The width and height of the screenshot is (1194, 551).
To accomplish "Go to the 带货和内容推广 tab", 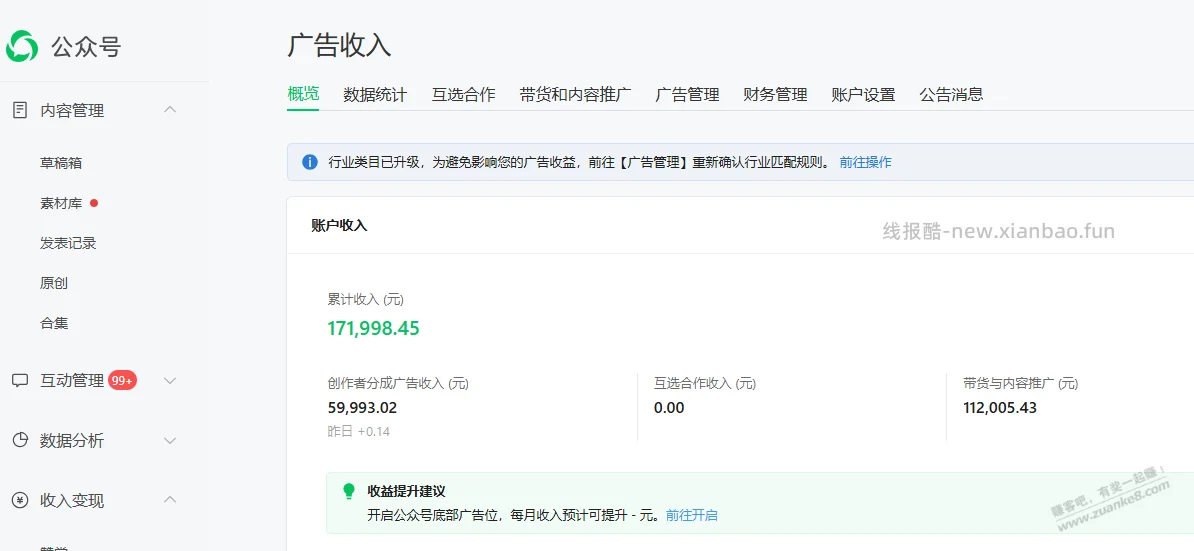I will [575, 94].
